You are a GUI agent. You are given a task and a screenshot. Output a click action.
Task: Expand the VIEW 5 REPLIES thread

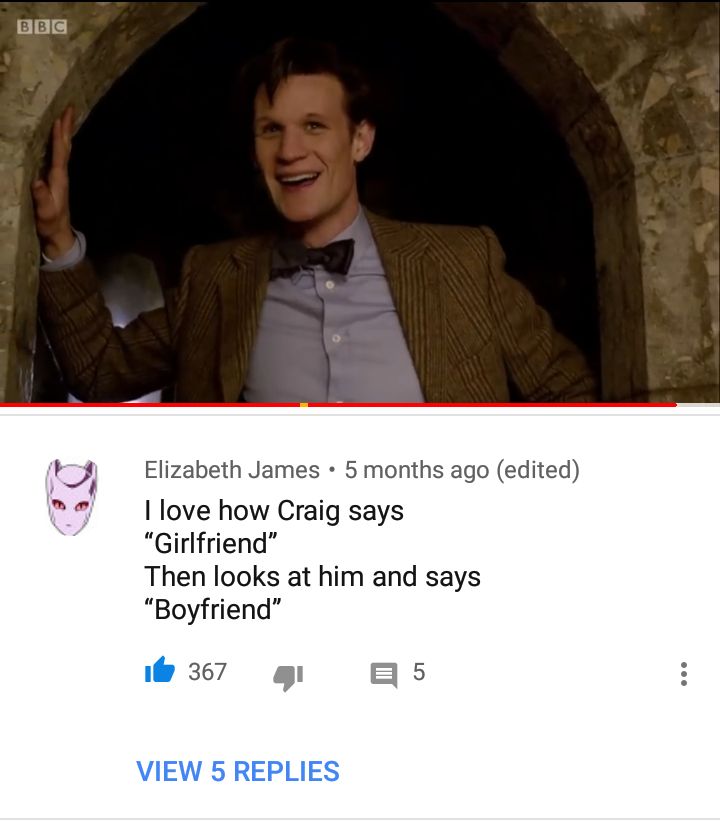238,771
